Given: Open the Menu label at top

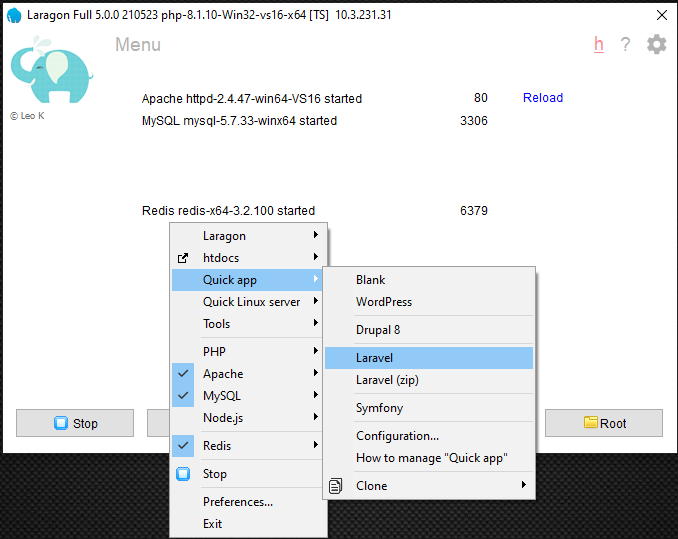Looking at the screenshot, I should (x=138, y=45).
